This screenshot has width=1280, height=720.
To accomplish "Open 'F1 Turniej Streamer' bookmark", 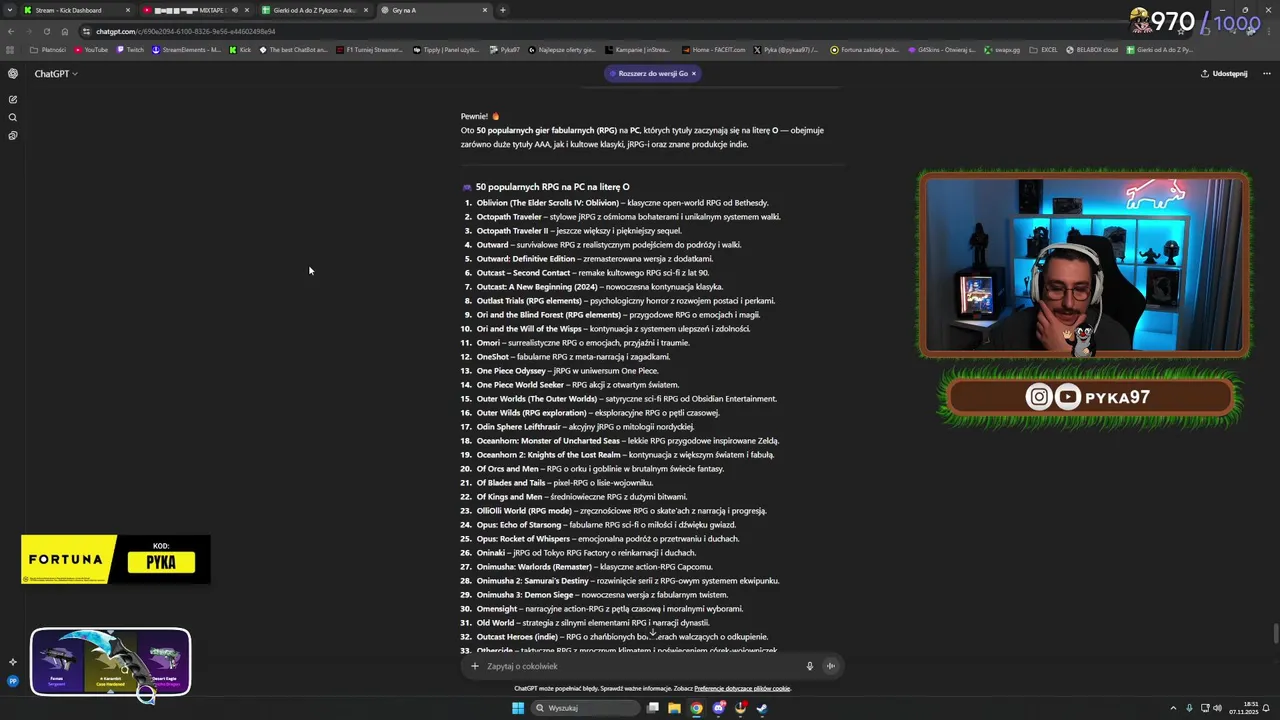I will (369, 49).
